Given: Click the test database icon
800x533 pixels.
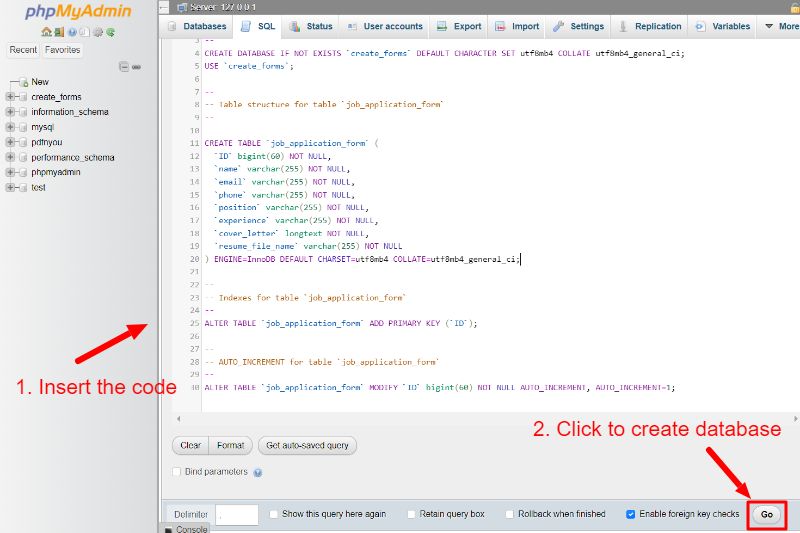Looking at the screenshot, I should [23, 188].
